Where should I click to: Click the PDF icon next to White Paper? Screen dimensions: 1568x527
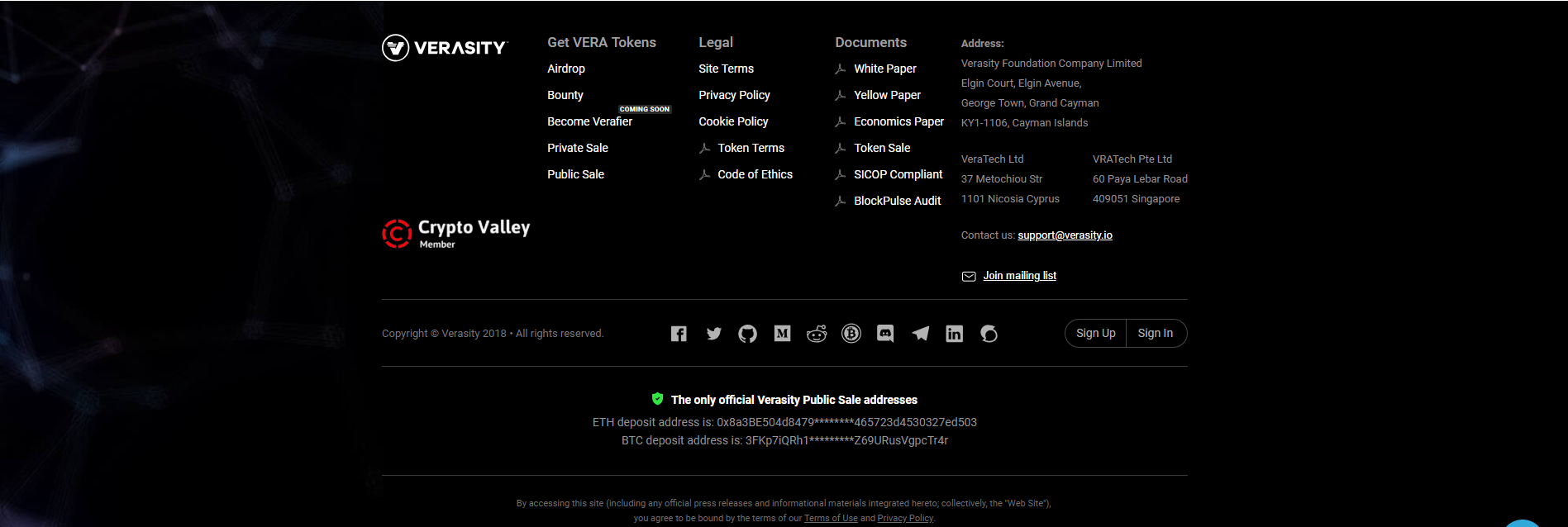(x=841, y=69)
